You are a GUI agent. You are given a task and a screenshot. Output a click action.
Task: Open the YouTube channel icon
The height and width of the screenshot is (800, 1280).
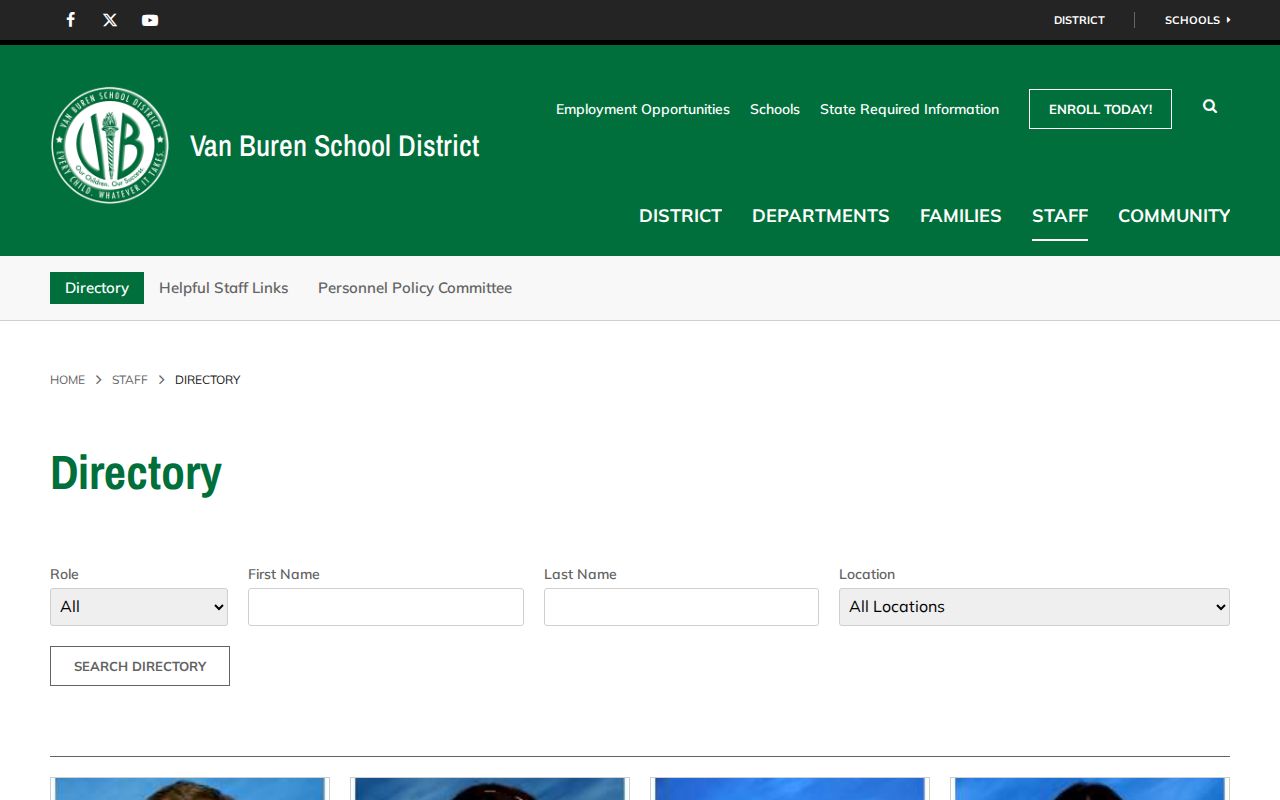[150, 20]
